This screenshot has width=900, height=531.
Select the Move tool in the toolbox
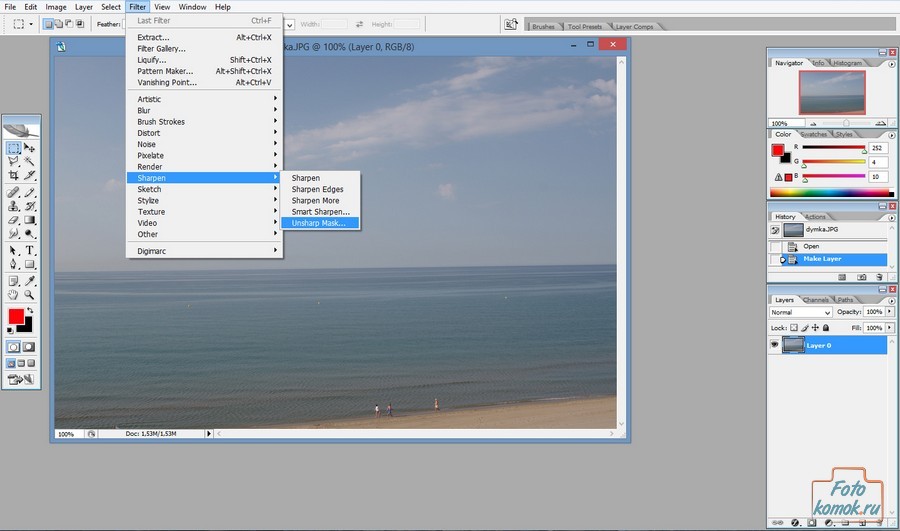tap(30, 148)
